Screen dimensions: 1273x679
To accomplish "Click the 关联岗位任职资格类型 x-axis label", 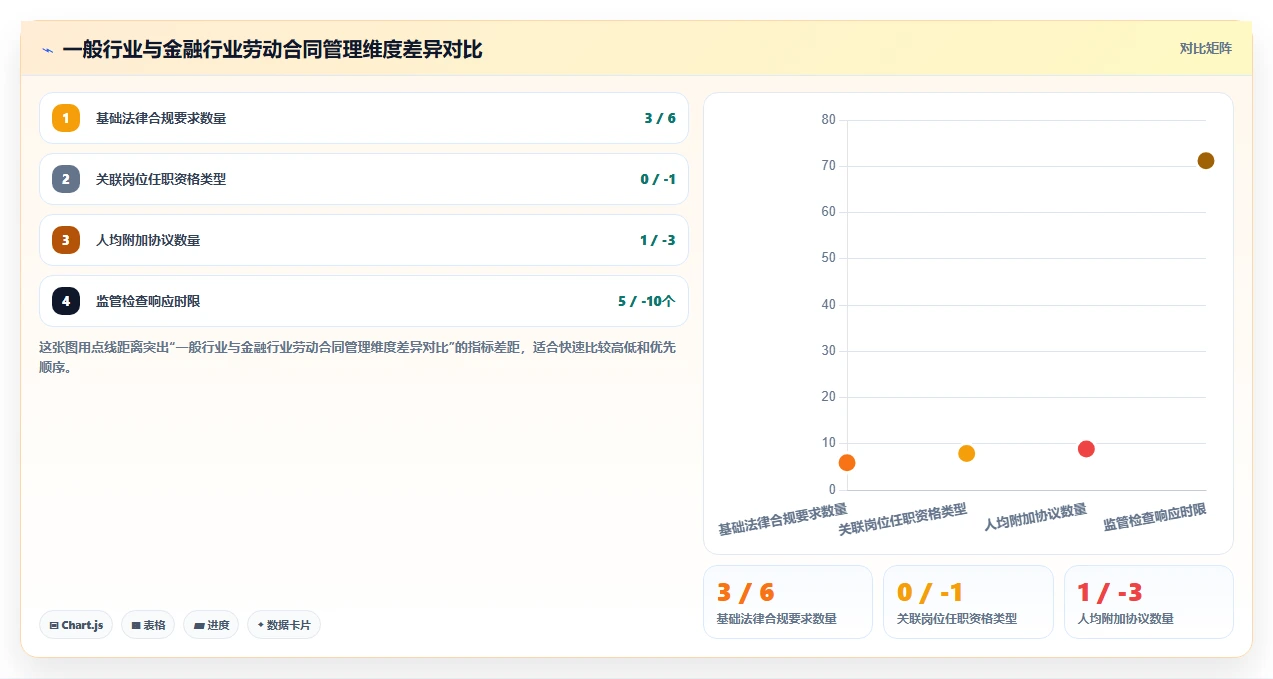I will [x=903, y=519].
